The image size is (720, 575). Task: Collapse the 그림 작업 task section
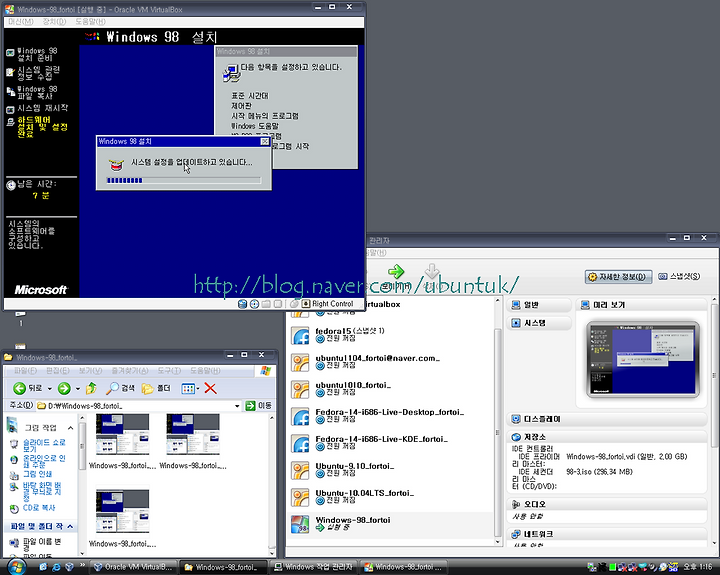(70, 428)
